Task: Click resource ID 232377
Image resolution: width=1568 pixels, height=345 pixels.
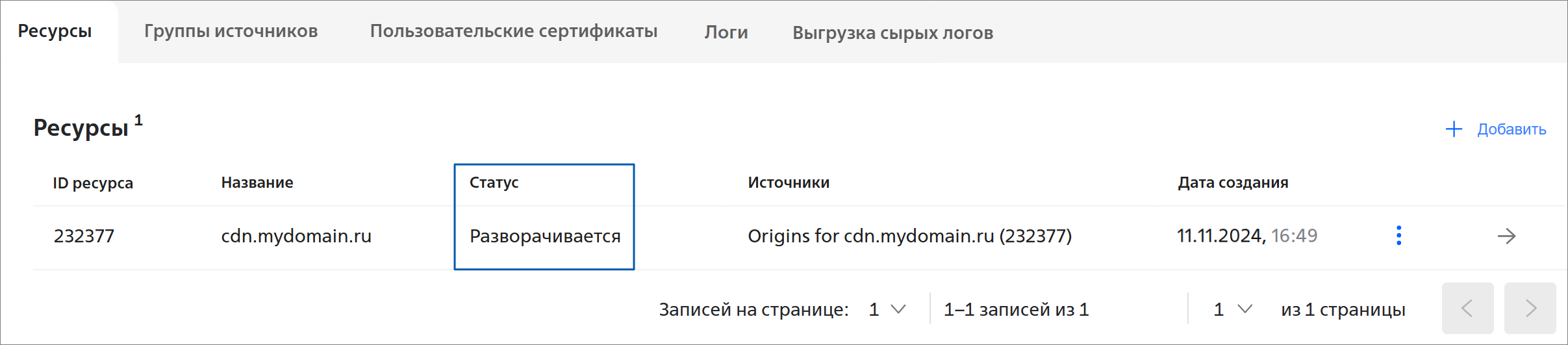Action: [84, 236]
